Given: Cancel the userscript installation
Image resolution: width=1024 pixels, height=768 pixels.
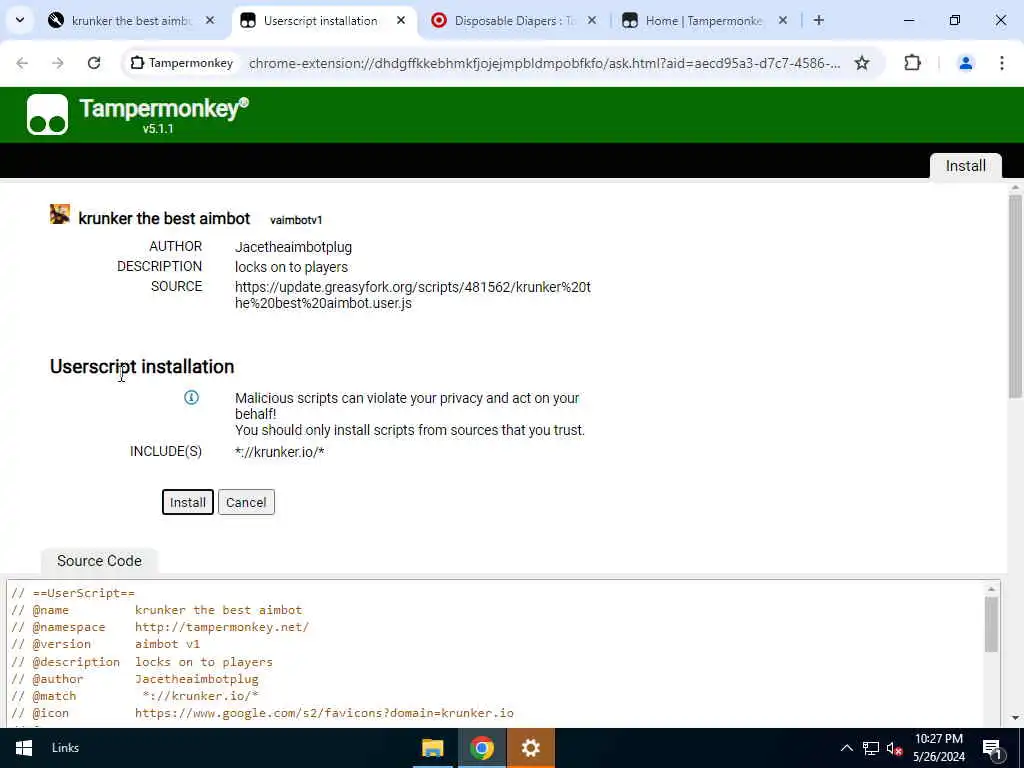Looking at the screenshot, I should (246, 502).
